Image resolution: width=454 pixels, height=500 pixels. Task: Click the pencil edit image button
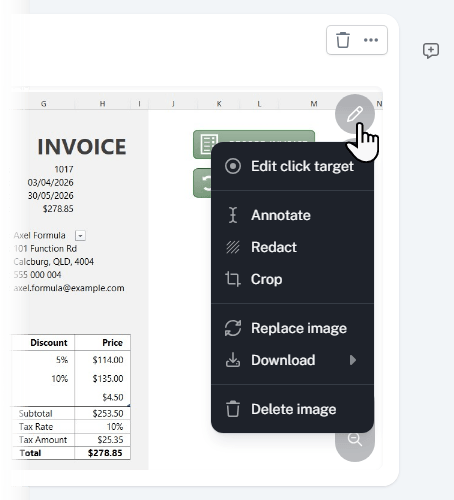tap(355, 114)
